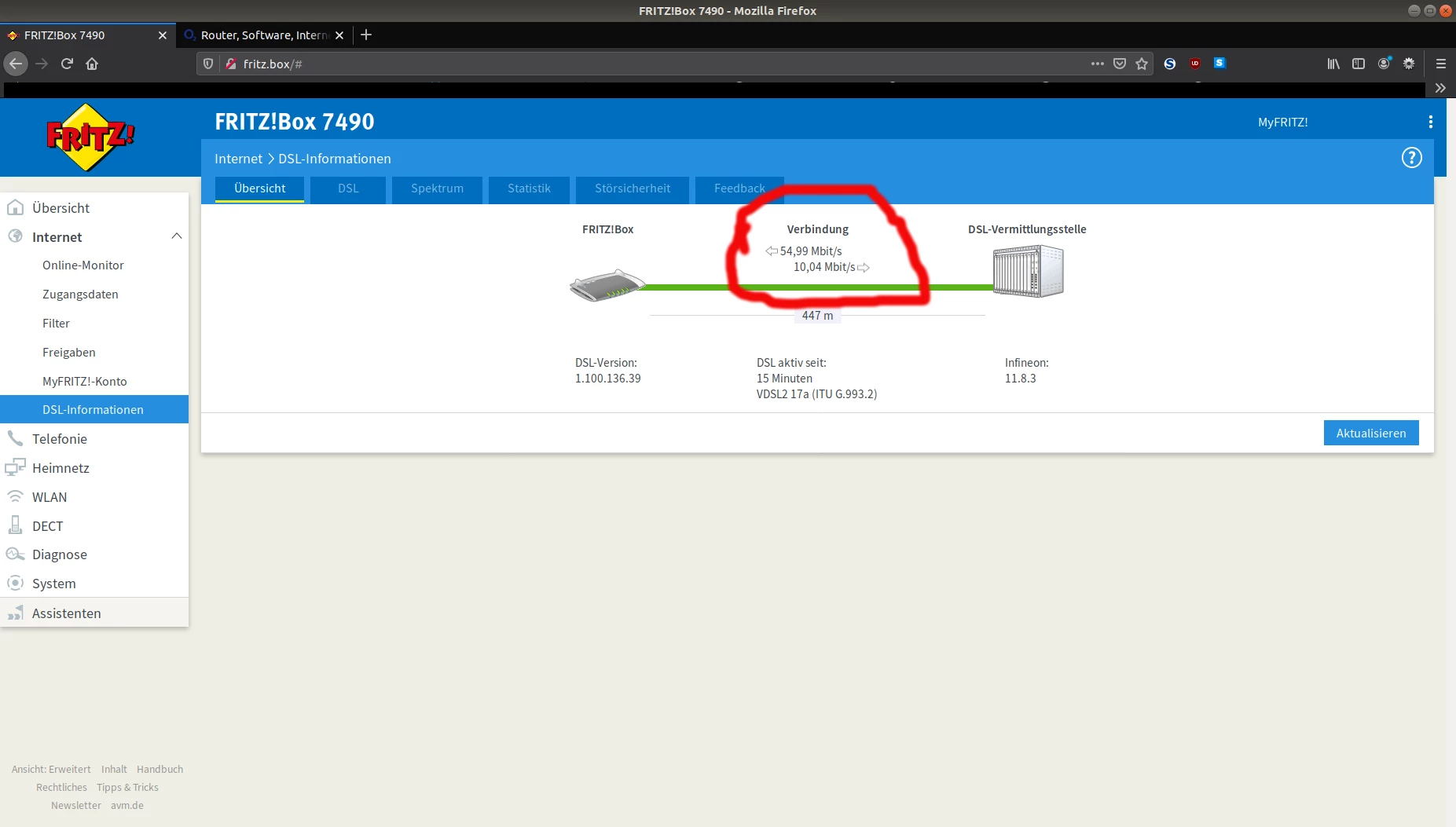Click the Aktualisieren button
This screenshot has height=827, width=1456.
pyautogui.click(x=1371, y=433)
